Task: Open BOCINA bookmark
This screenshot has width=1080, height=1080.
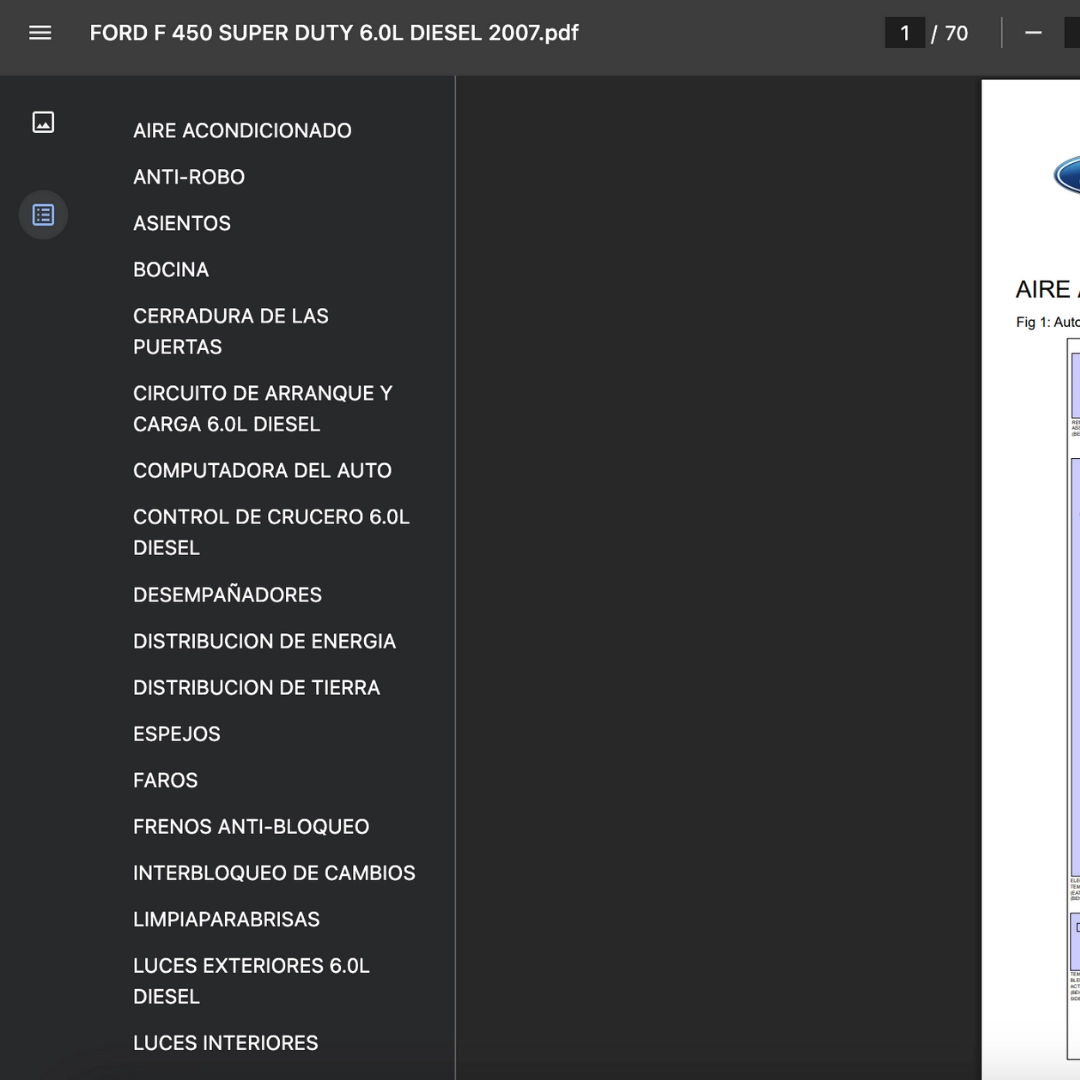Action: [171, 270]
